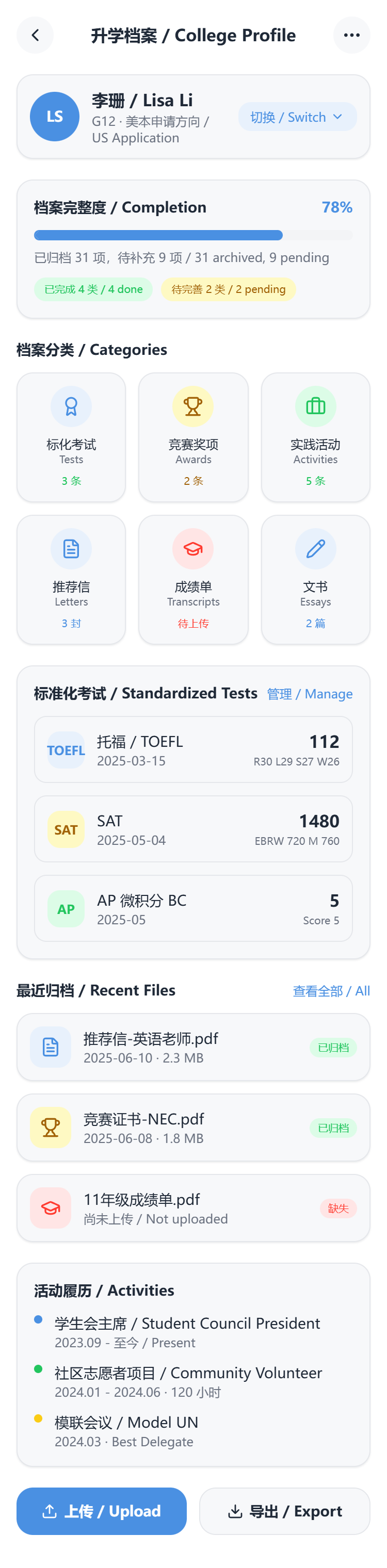Image resolution: width=387 pixels, height=1568 pixels.
Task: Select the 4 done status chip
Action: tap(93, 289)
